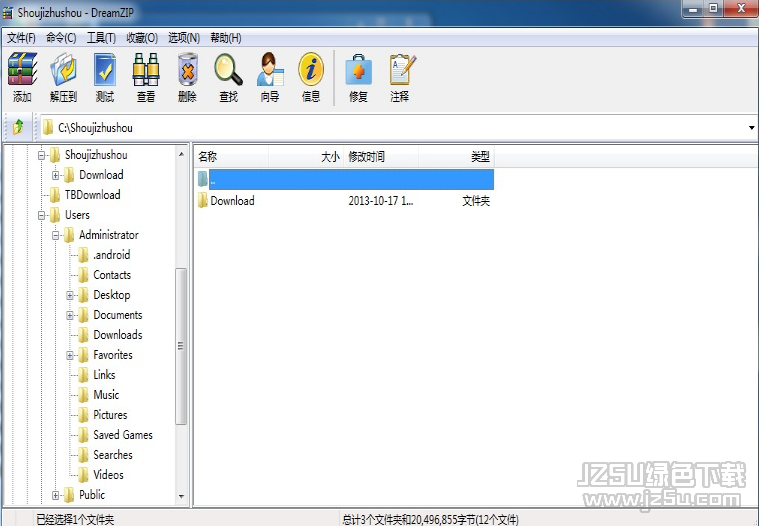The height and width of the screenshot is (526, 759).
Task: Expand Download node under Shoujizhushou
Action: pyautogui.click(x=56, y=175)
